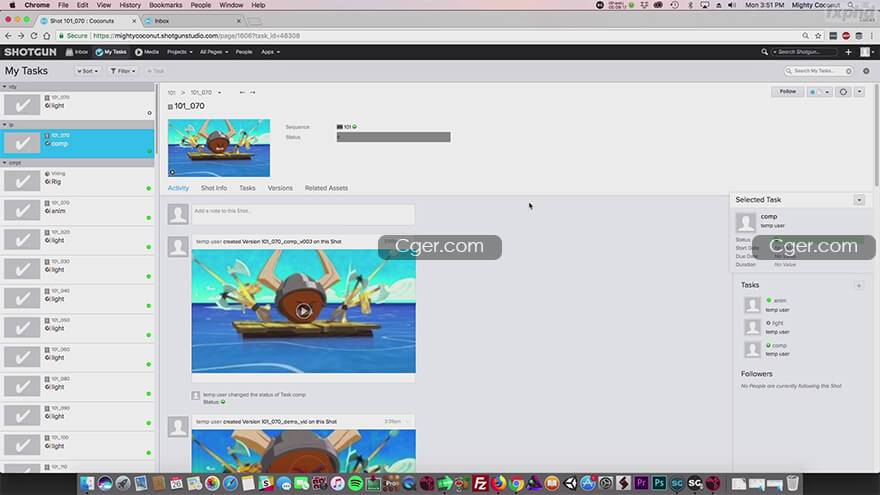The width and height of the screenshot is (880, 495).
Task: Click the Chrome Bookmarks menu
Action: point(166,5)
